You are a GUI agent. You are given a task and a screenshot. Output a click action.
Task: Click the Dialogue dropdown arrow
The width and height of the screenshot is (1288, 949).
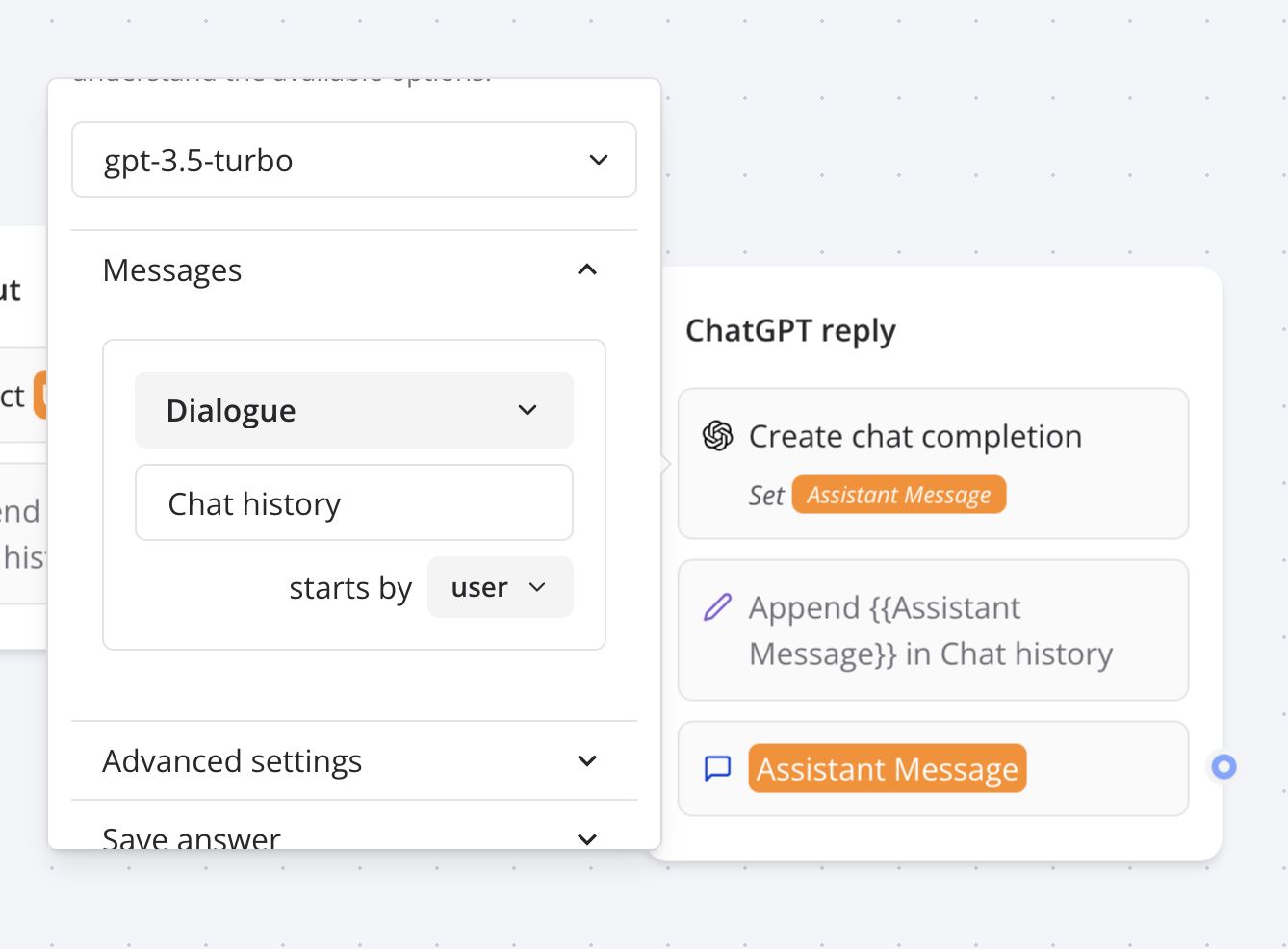pos(528,410)
